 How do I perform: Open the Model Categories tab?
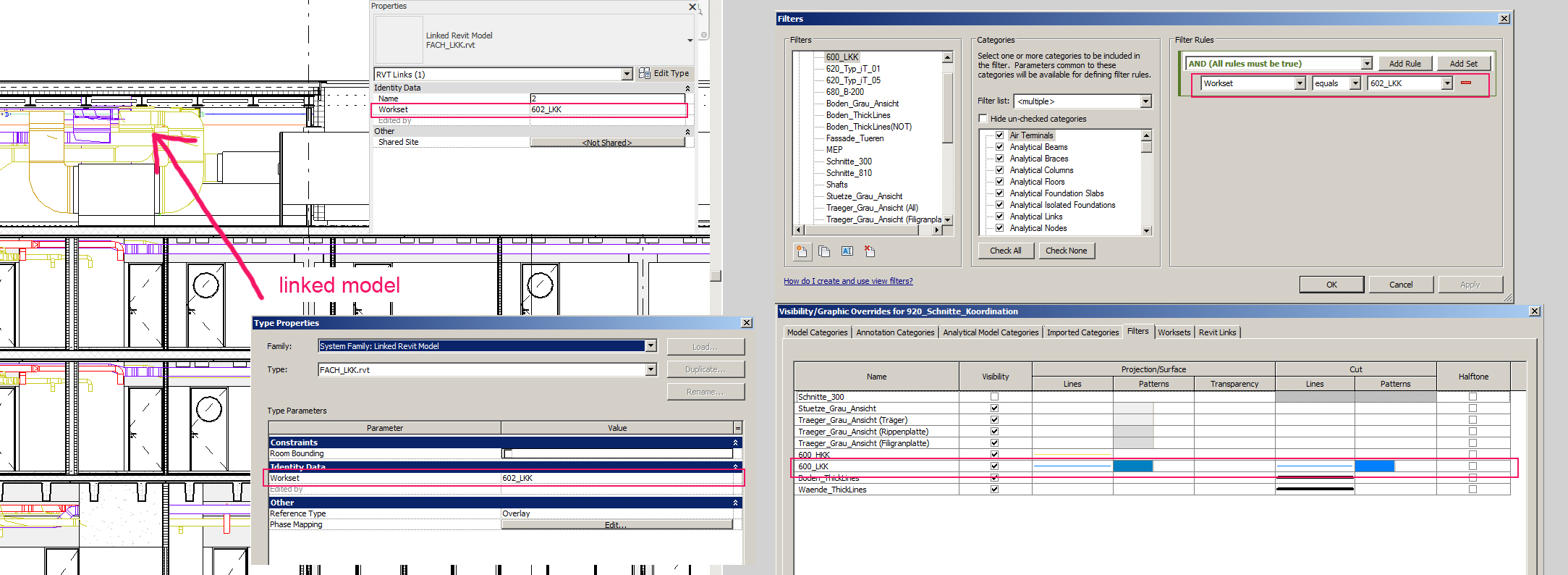pos(817,332)
